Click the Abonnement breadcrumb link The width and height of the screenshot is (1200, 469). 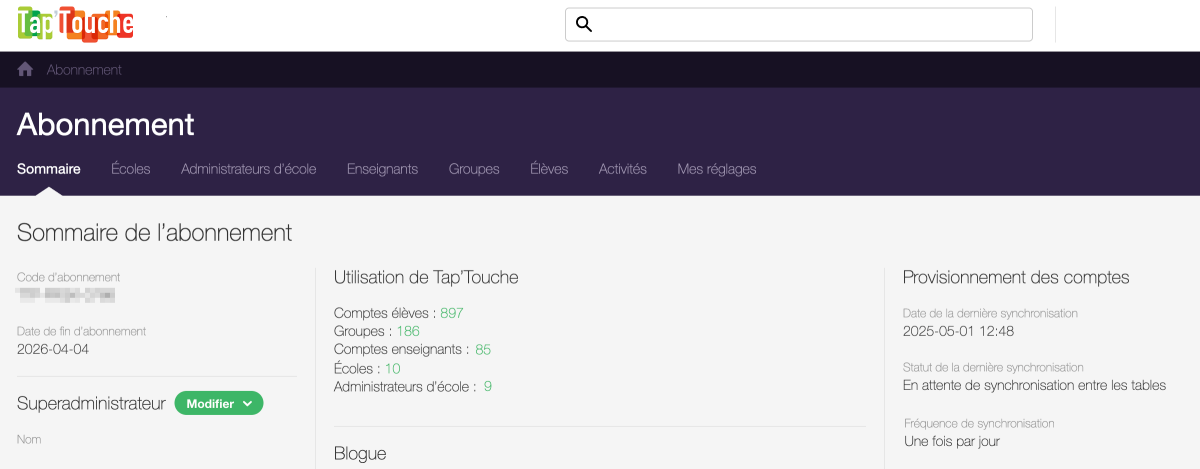[84, 70]
